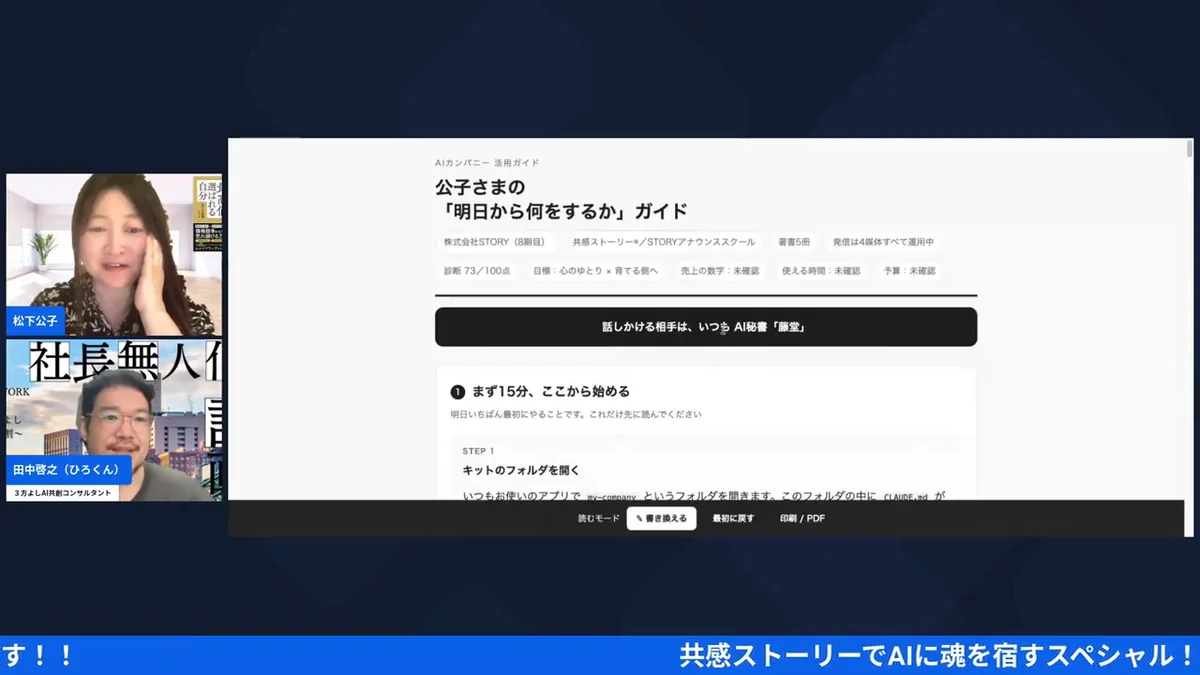This screenshot has width=1200, height=675.
Task: Click the AIカンパニー 活用ガイド header text
Action: point(487,163)
